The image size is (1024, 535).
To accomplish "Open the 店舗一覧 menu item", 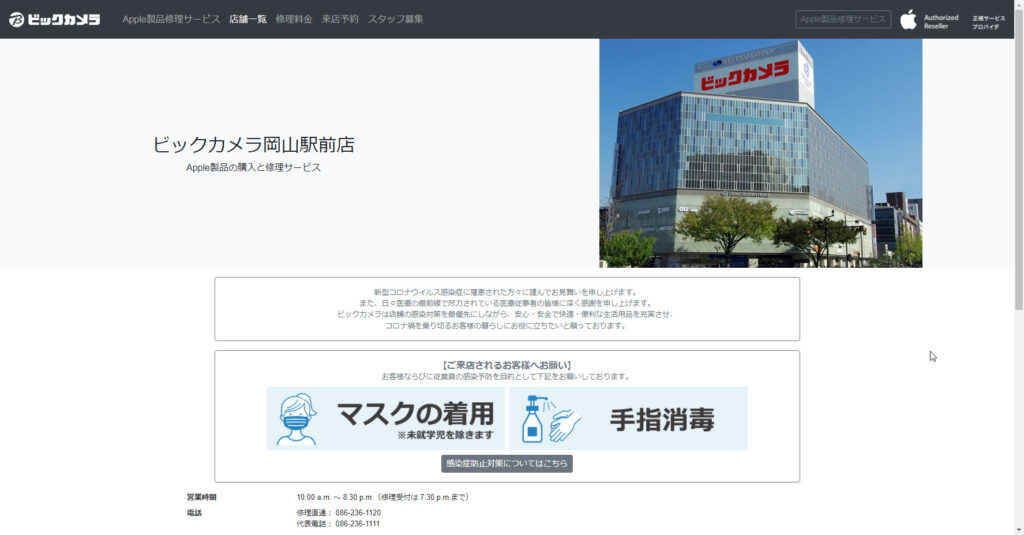I will click(248, 19).
